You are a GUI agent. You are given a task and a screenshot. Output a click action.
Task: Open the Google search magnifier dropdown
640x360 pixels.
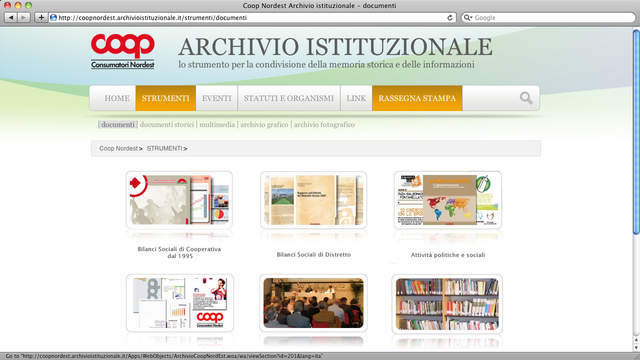pyautogui.click(x=468, y=18)
